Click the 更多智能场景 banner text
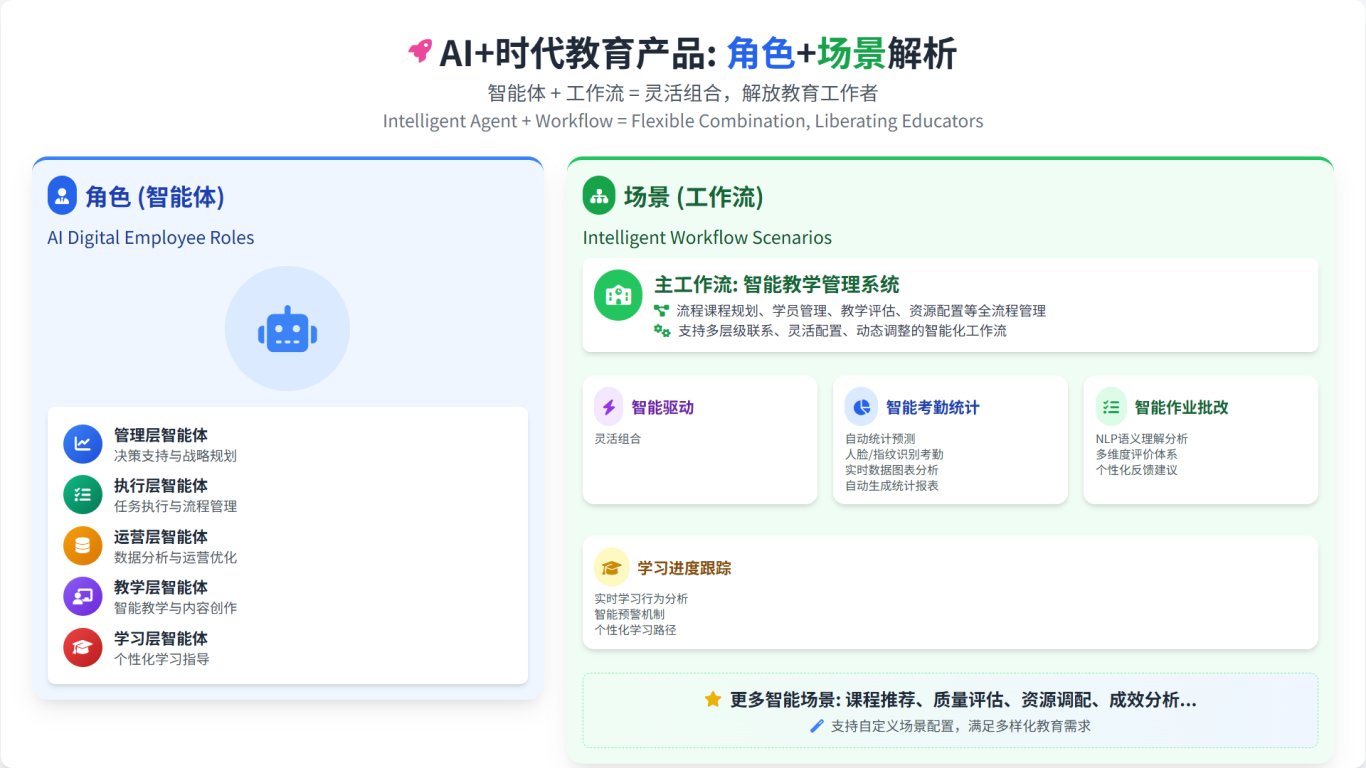This screenshot has height=768, width=1366. click(x=963, y=700)
